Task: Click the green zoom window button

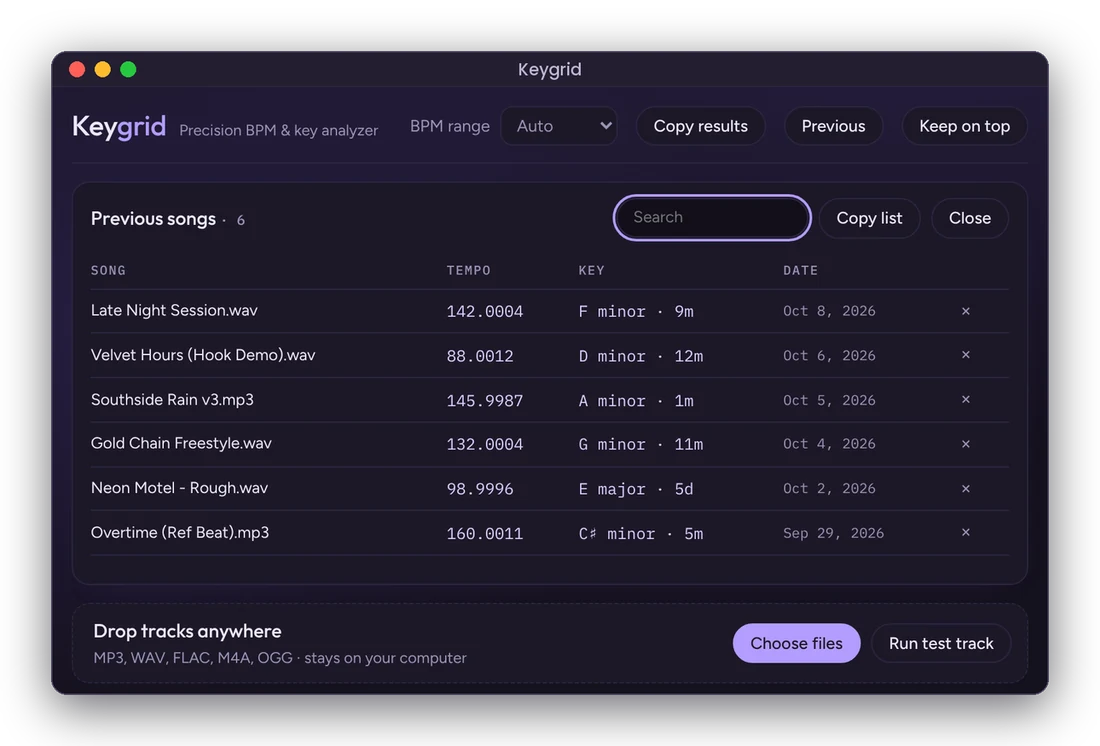Action: [x=128, y=69]
